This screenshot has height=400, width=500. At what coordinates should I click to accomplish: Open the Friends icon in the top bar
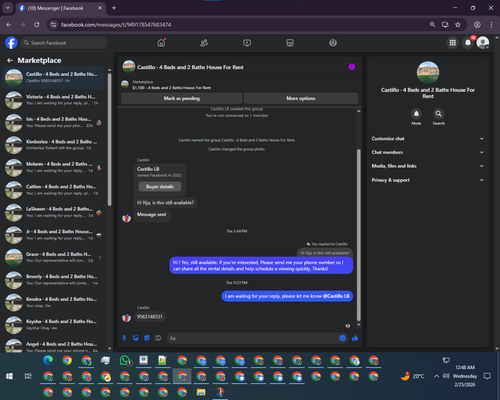pos(204,43)
